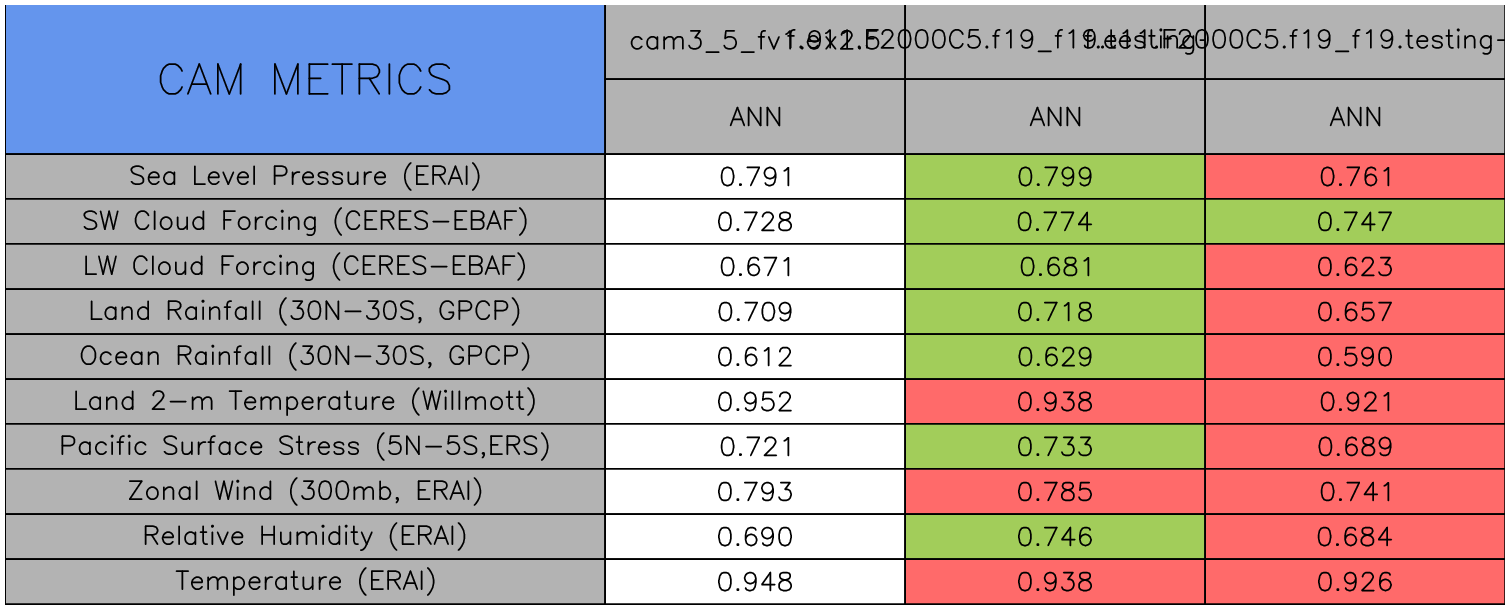Click the ANN subheader in the rightmost column

tap(1355, 118)
